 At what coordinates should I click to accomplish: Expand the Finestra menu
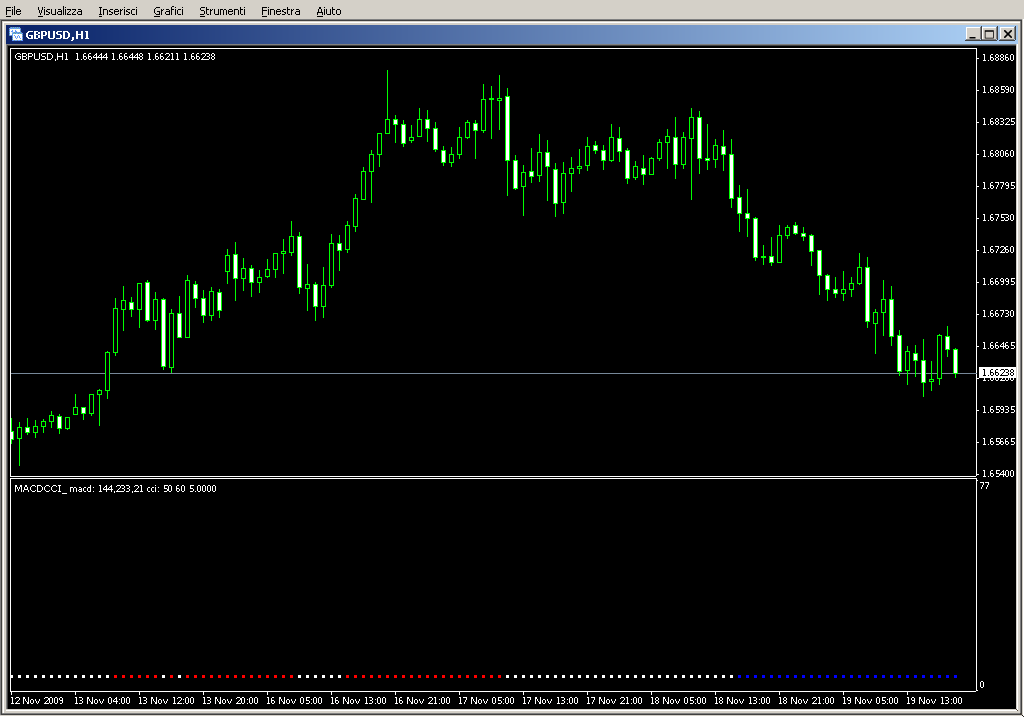[x=280, y=11]
